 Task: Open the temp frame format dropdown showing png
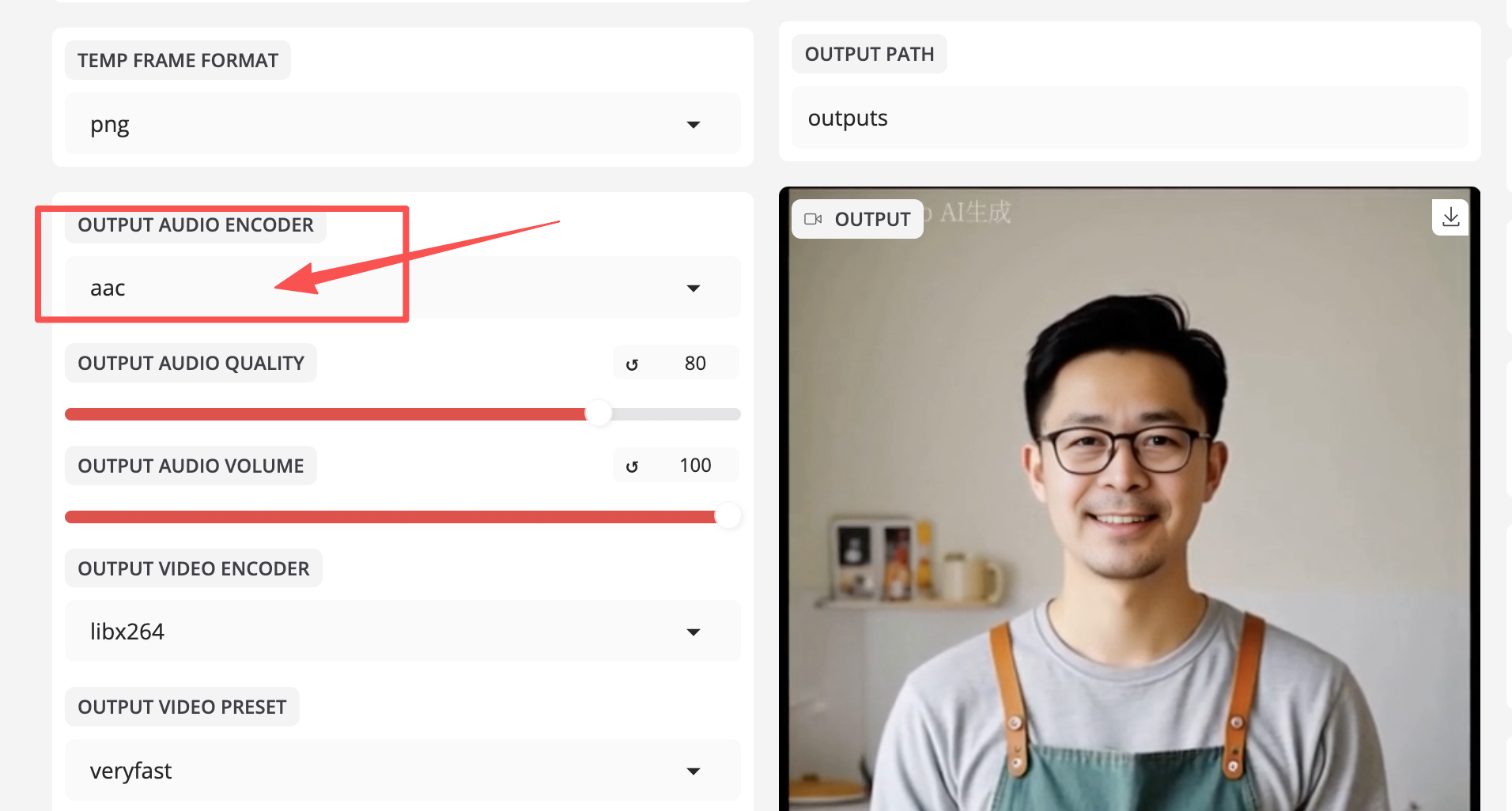tap(402, 124)
